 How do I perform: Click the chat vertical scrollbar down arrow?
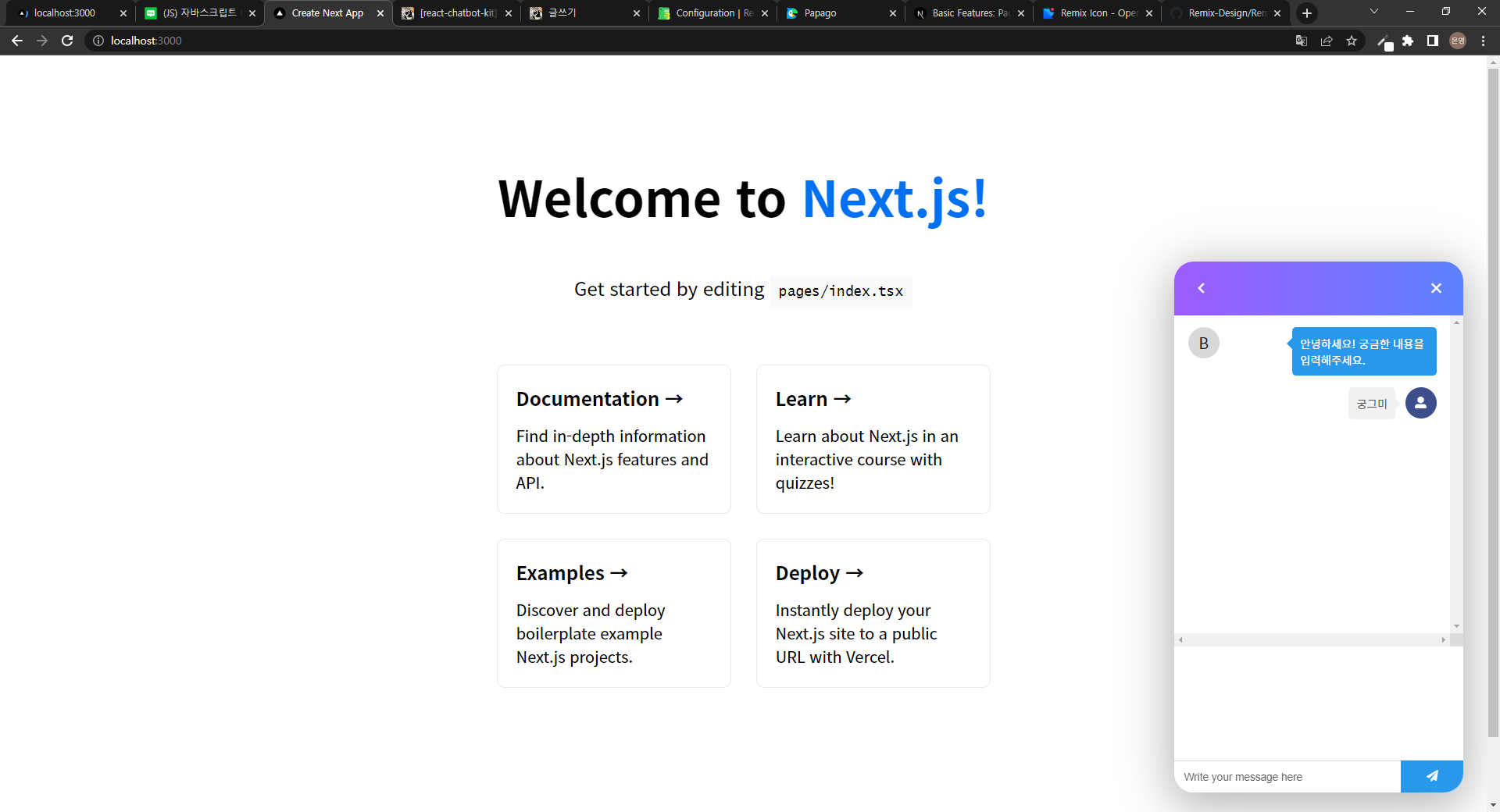(x=1456, y=626)
